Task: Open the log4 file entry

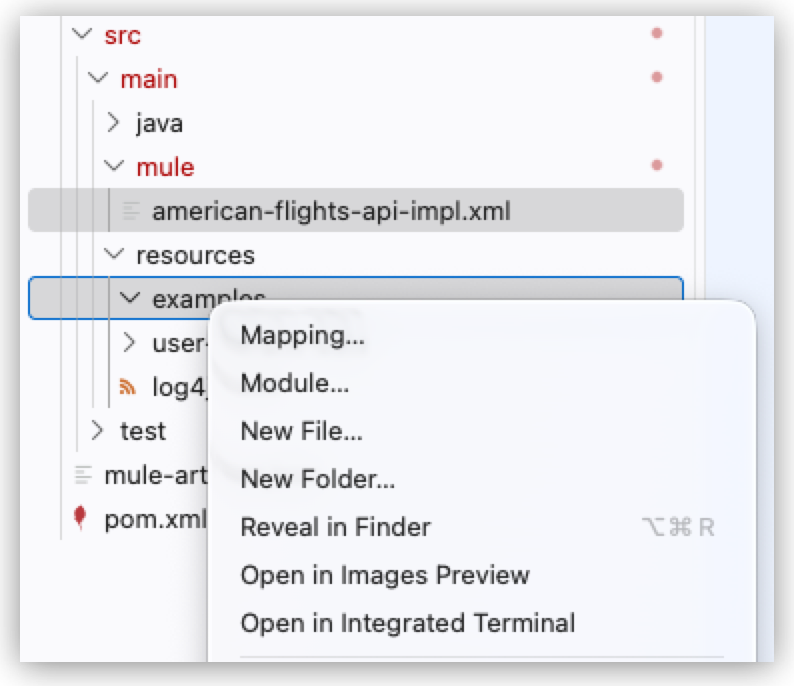Action: pyautogui.click(x=179, y=388)
